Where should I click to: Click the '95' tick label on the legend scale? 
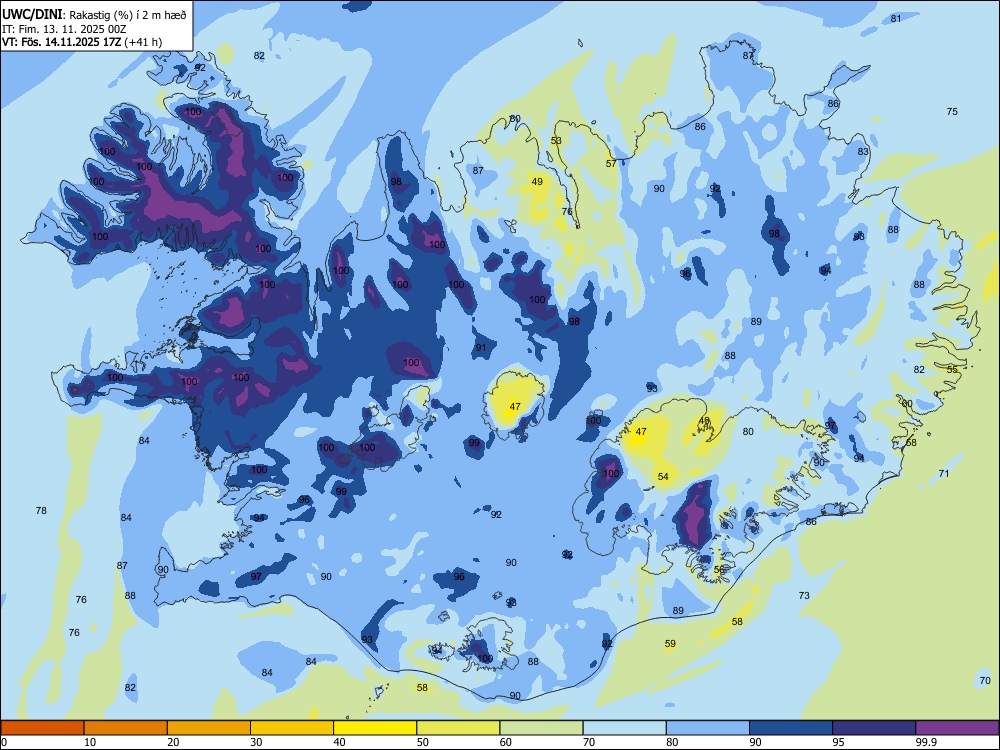coord(838,742)
